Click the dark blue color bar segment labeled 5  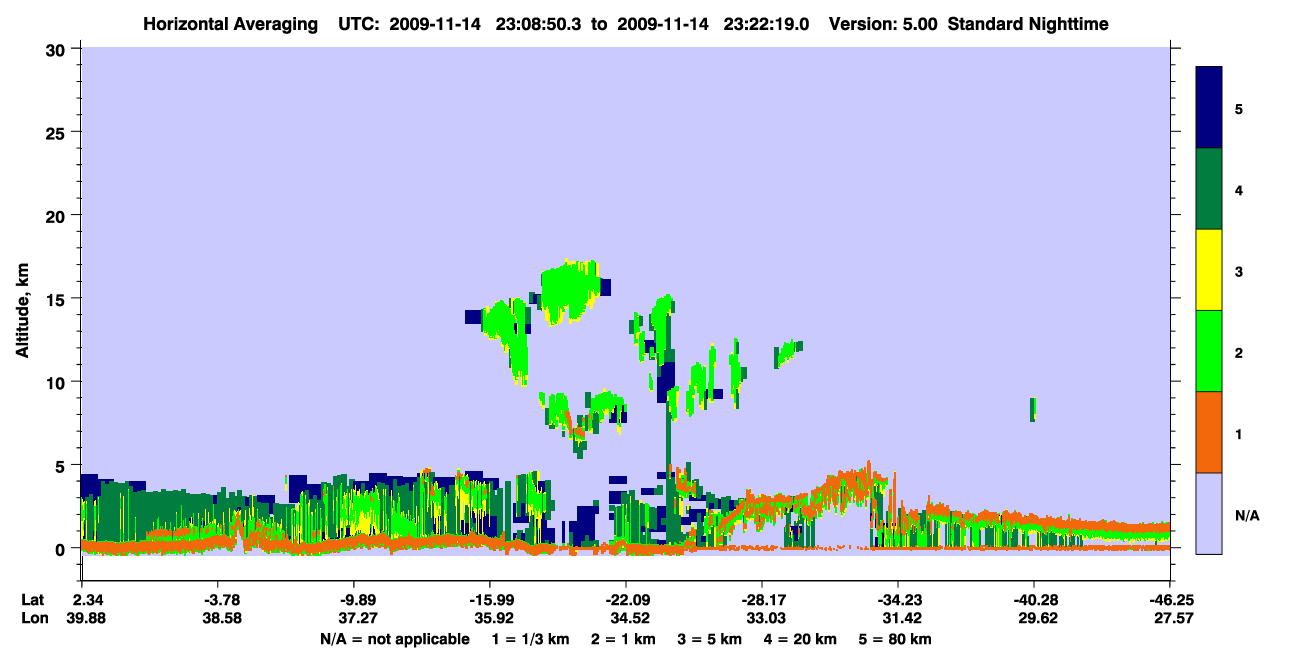(x=1209, y=108)
